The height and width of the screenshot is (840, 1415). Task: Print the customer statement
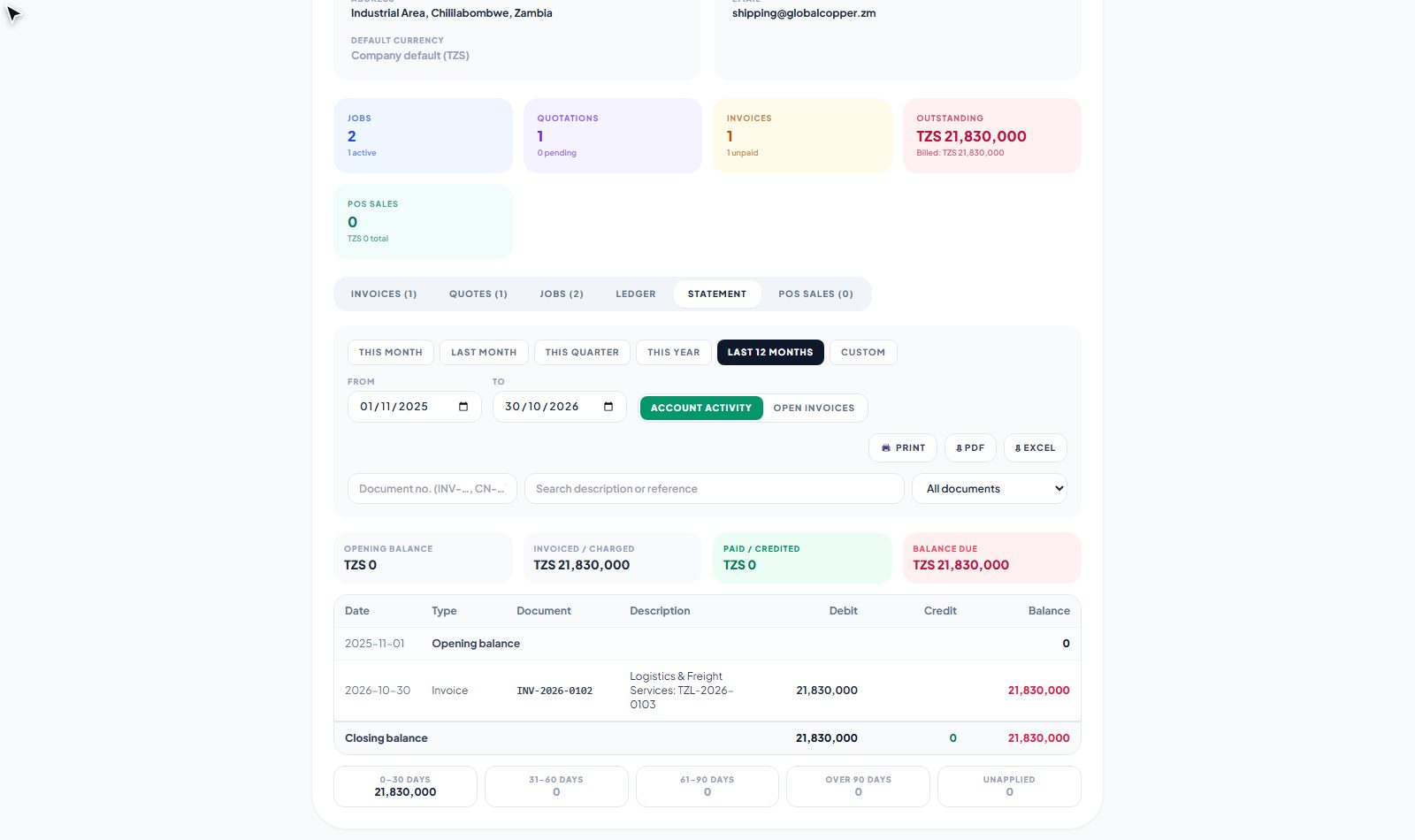click(903, 448)
